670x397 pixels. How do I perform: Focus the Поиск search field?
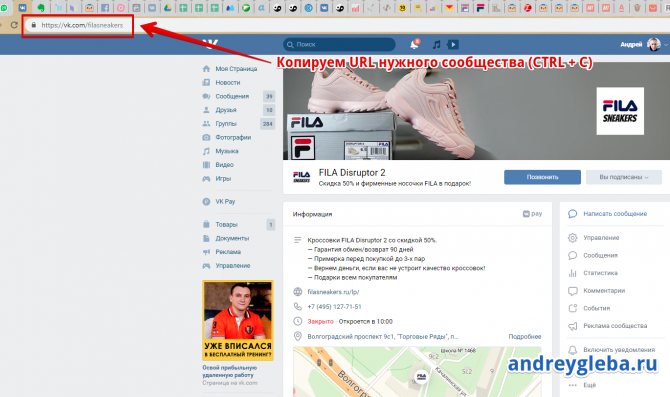pos(339,44)
